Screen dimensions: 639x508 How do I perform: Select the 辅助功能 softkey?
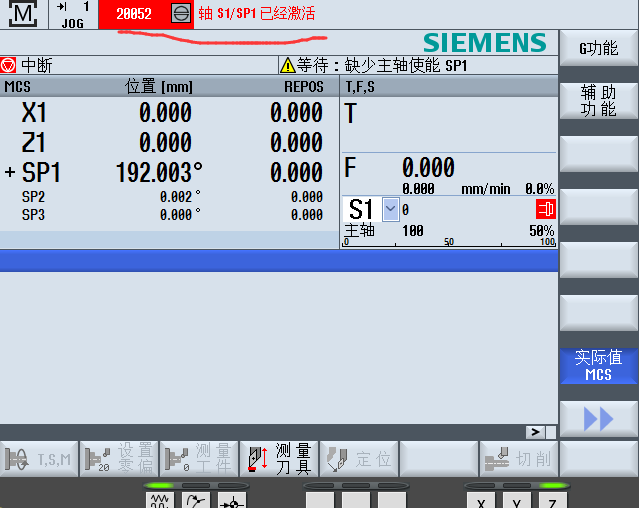click(598, 101)
